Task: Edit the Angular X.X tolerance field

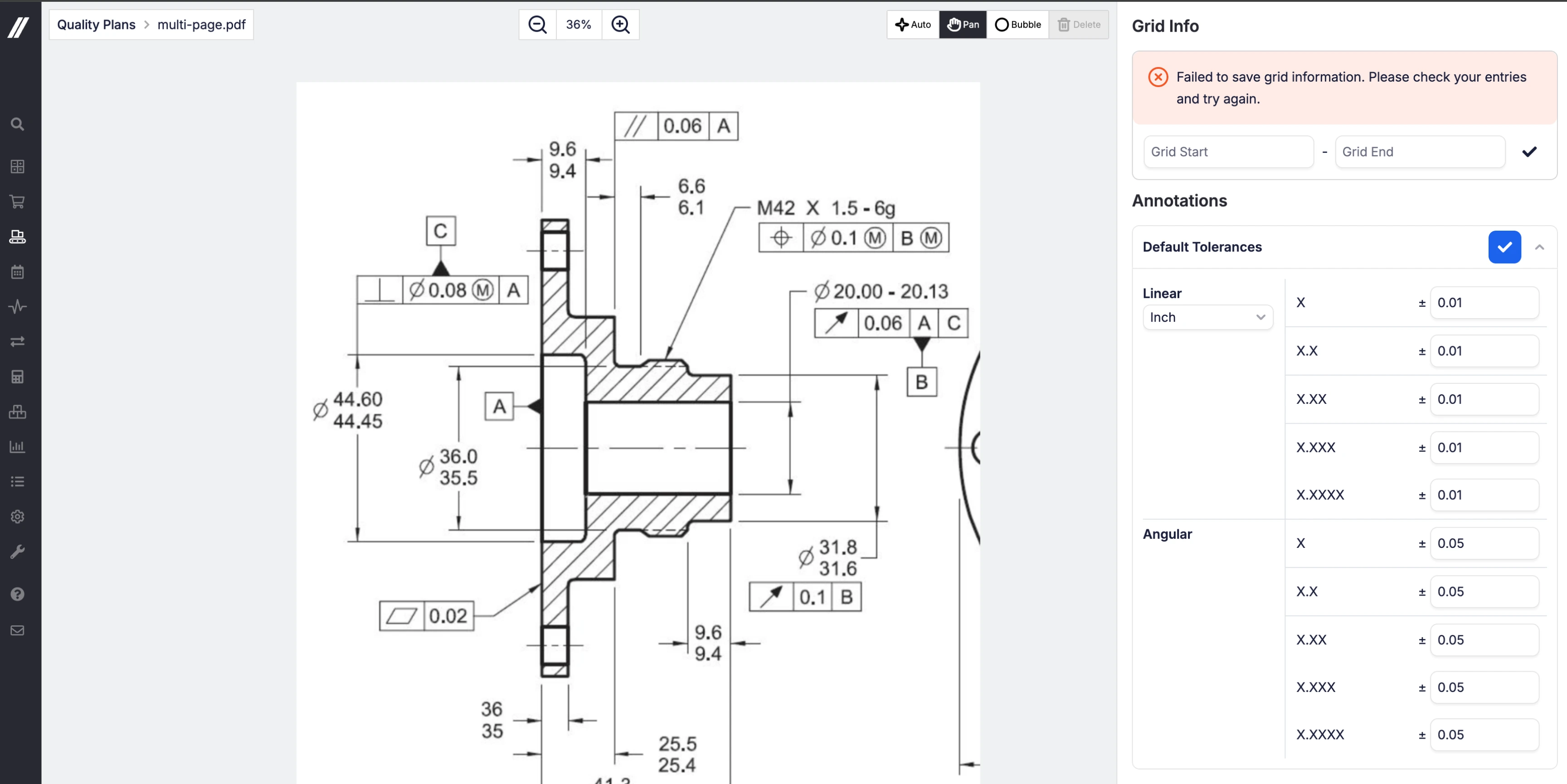Action: pos(1484,592)
